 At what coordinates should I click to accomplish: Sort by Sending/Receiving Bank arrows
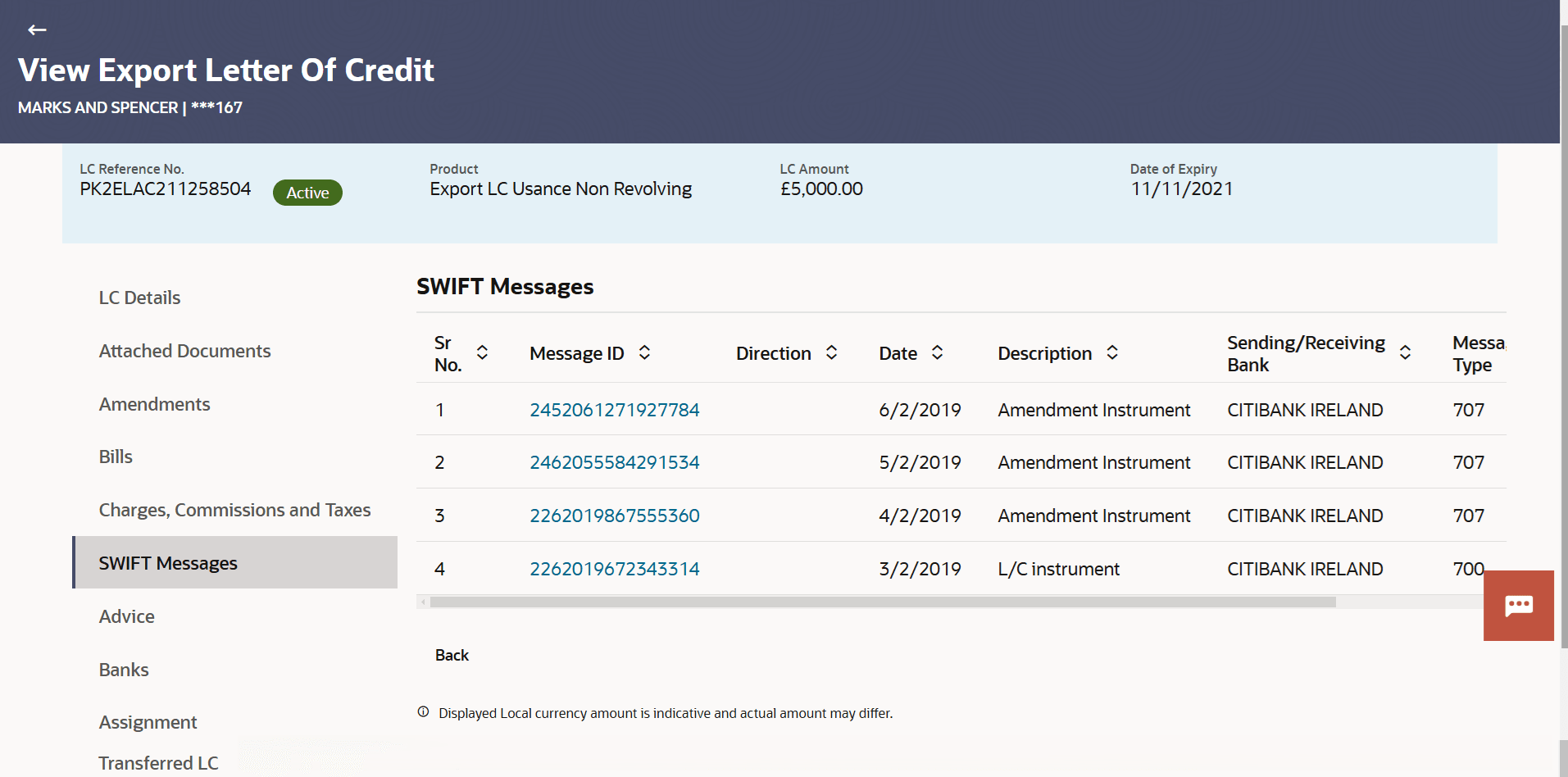tap(1405, 352)
